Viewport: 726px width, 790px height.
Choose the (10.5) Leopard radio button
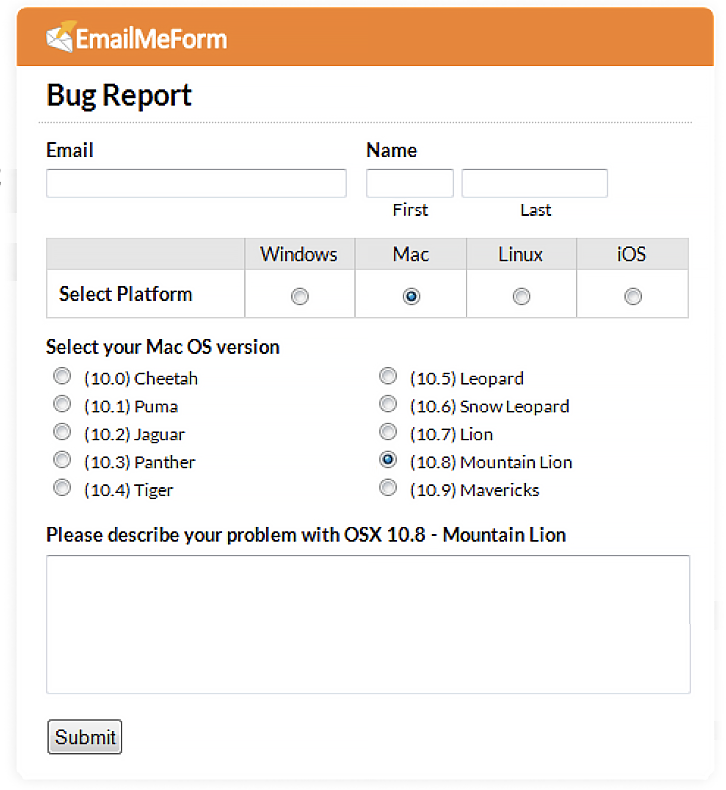388,376
